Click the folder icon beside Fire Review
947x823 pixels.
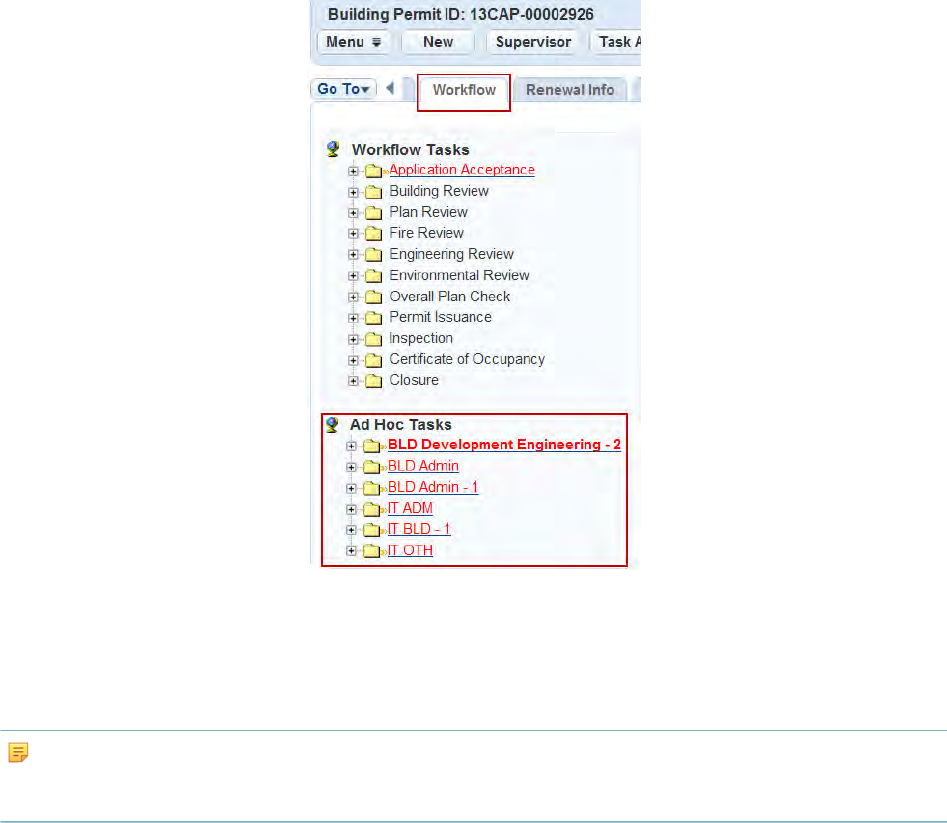coord(374,234)
